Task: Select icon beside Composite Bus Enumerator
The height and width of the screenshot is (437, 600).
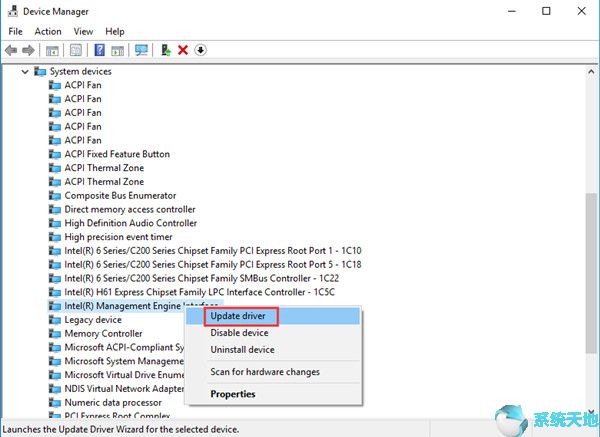Action: [x=55, y=196]
